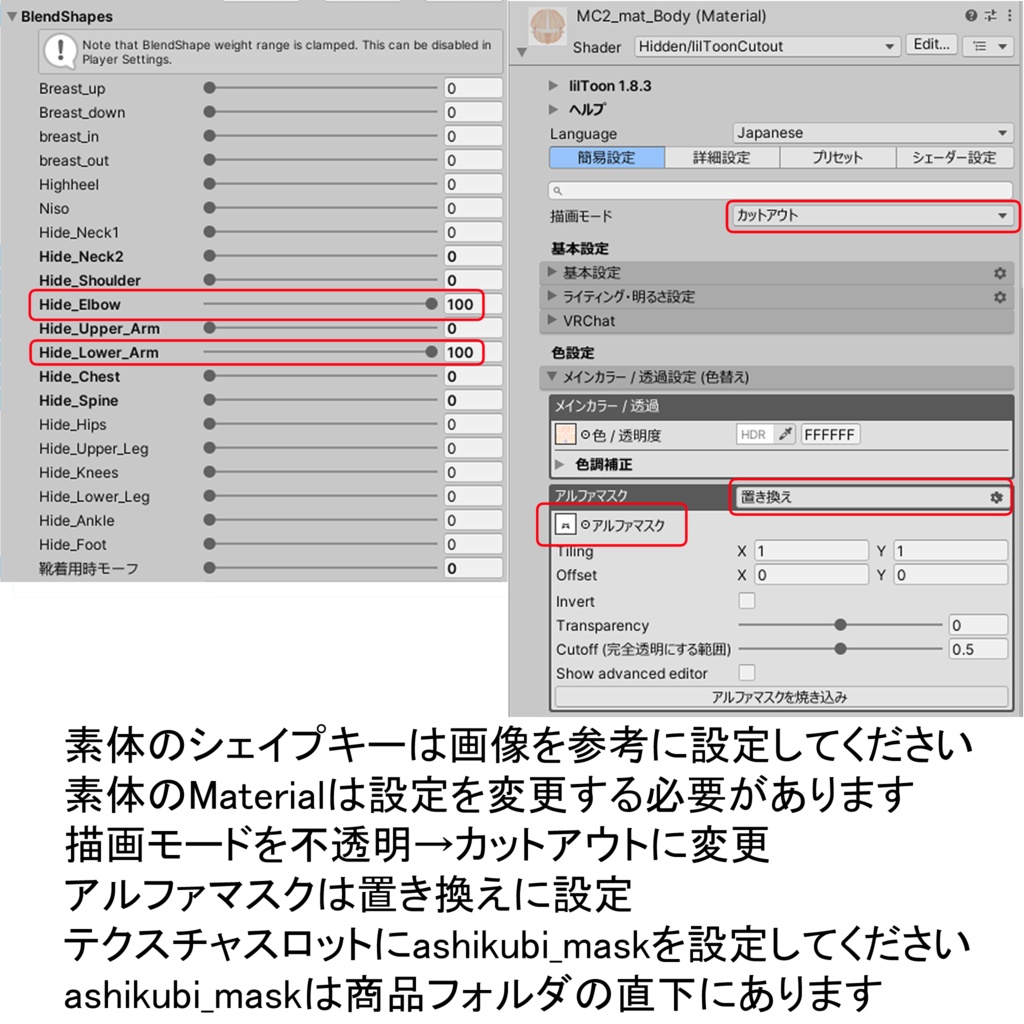The width and height of the screenshot is (1024, 1024).
Task: Select alpha mask texture slot thumbnail
Action: [x=565, y=524]
